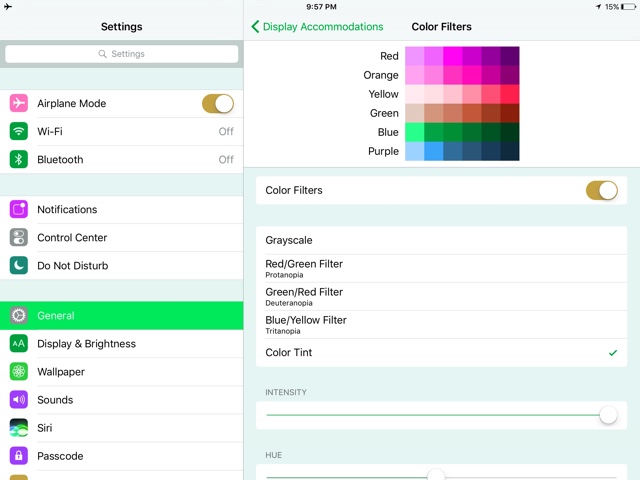Tap the Siri icon

(19, 428)
